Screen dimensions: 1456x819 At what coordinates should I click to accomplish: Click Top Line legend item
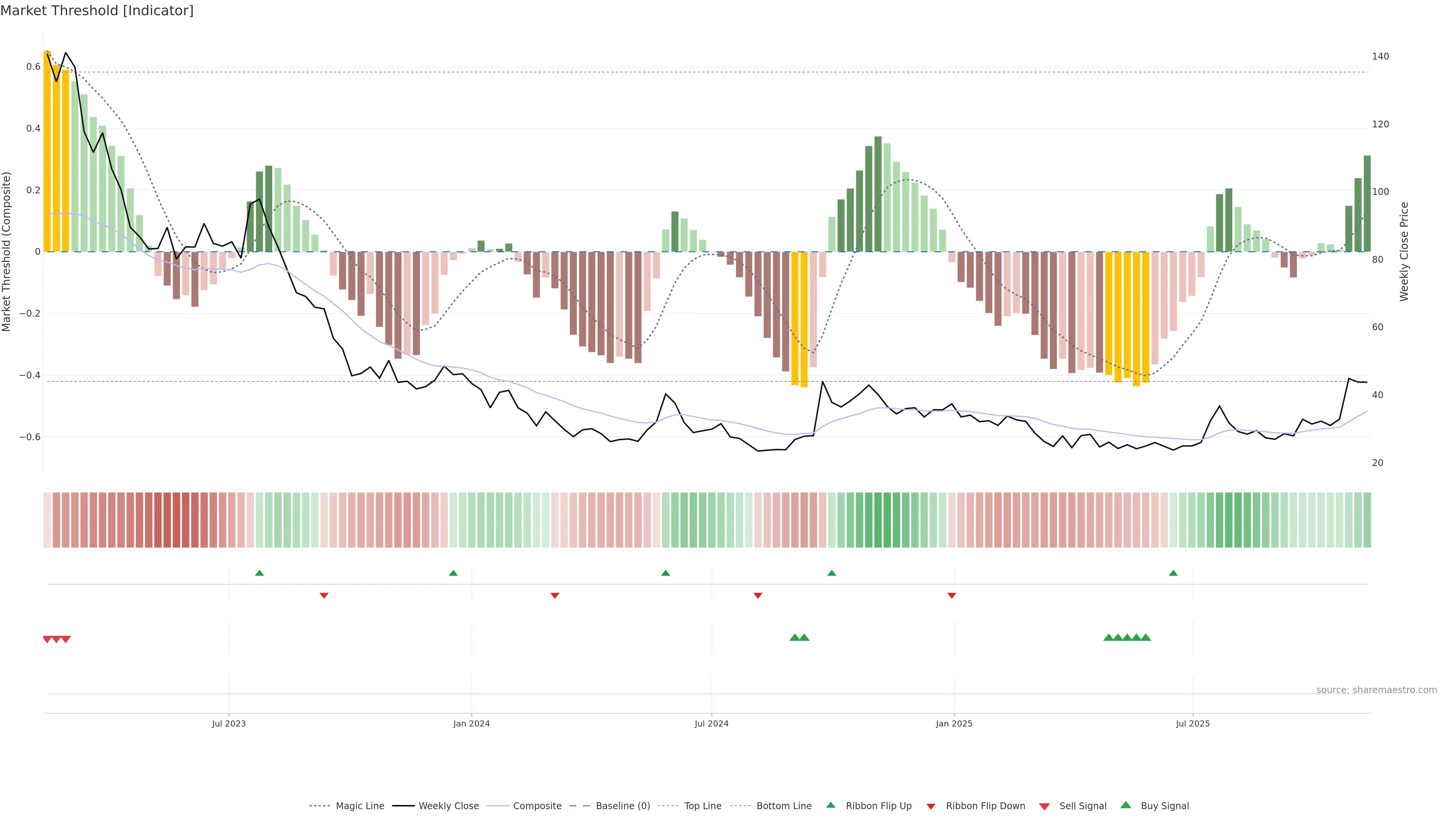coord(703,806)
